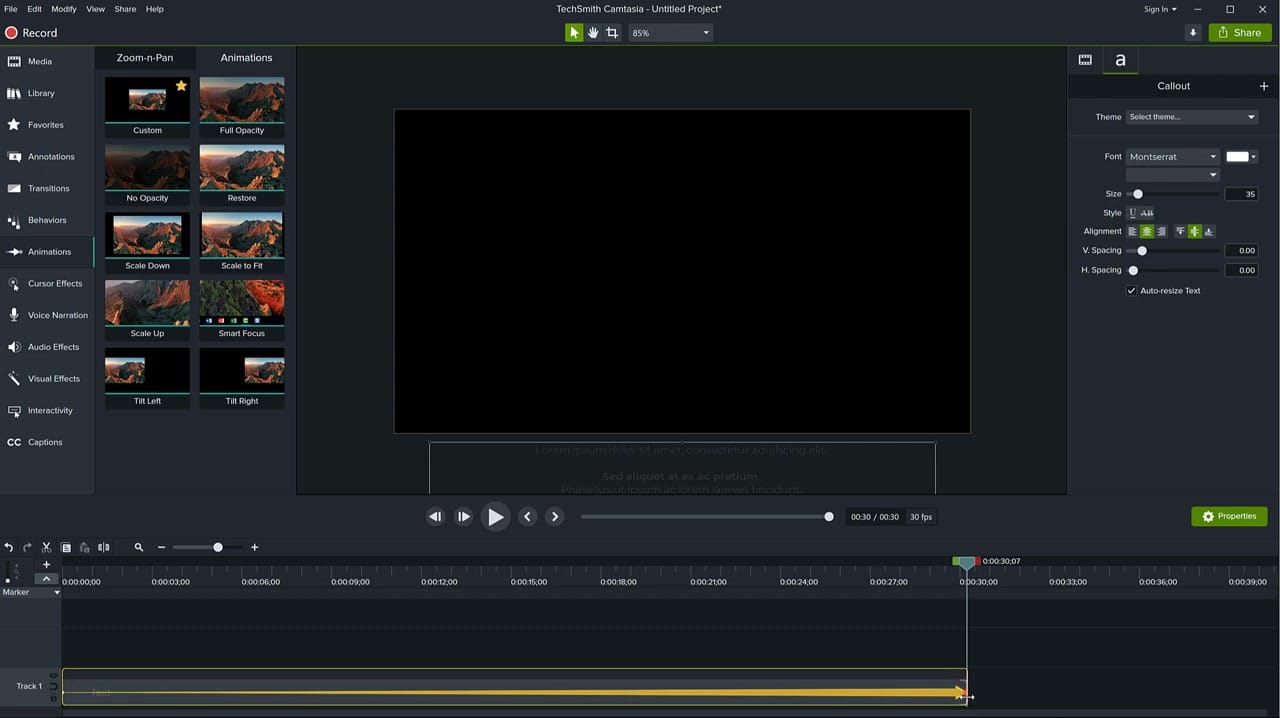
Task: Select the Crop tool above the canvas
Action: point(612,32)
